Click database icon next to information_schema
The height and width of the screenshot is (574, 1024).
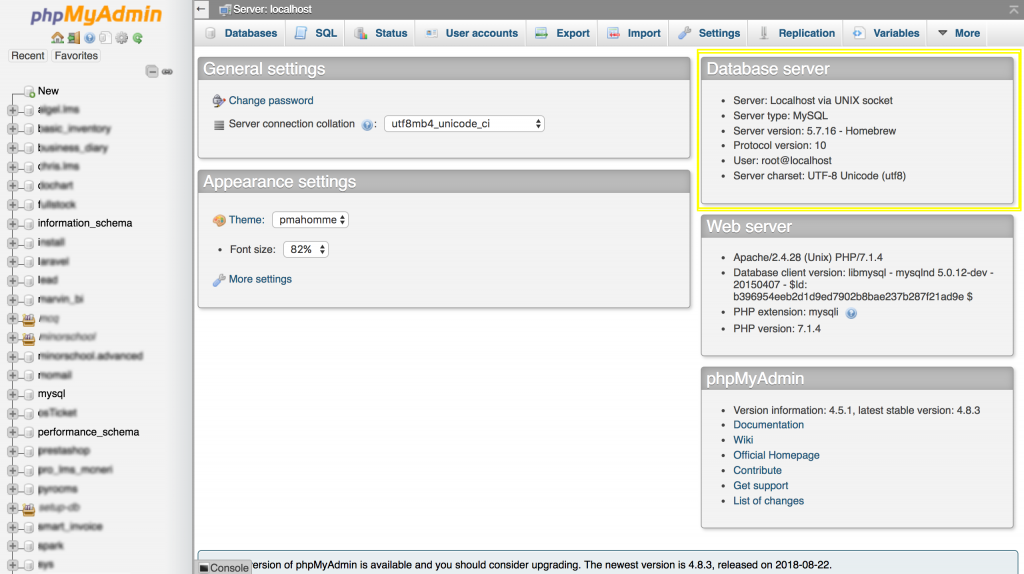[29, 223]
